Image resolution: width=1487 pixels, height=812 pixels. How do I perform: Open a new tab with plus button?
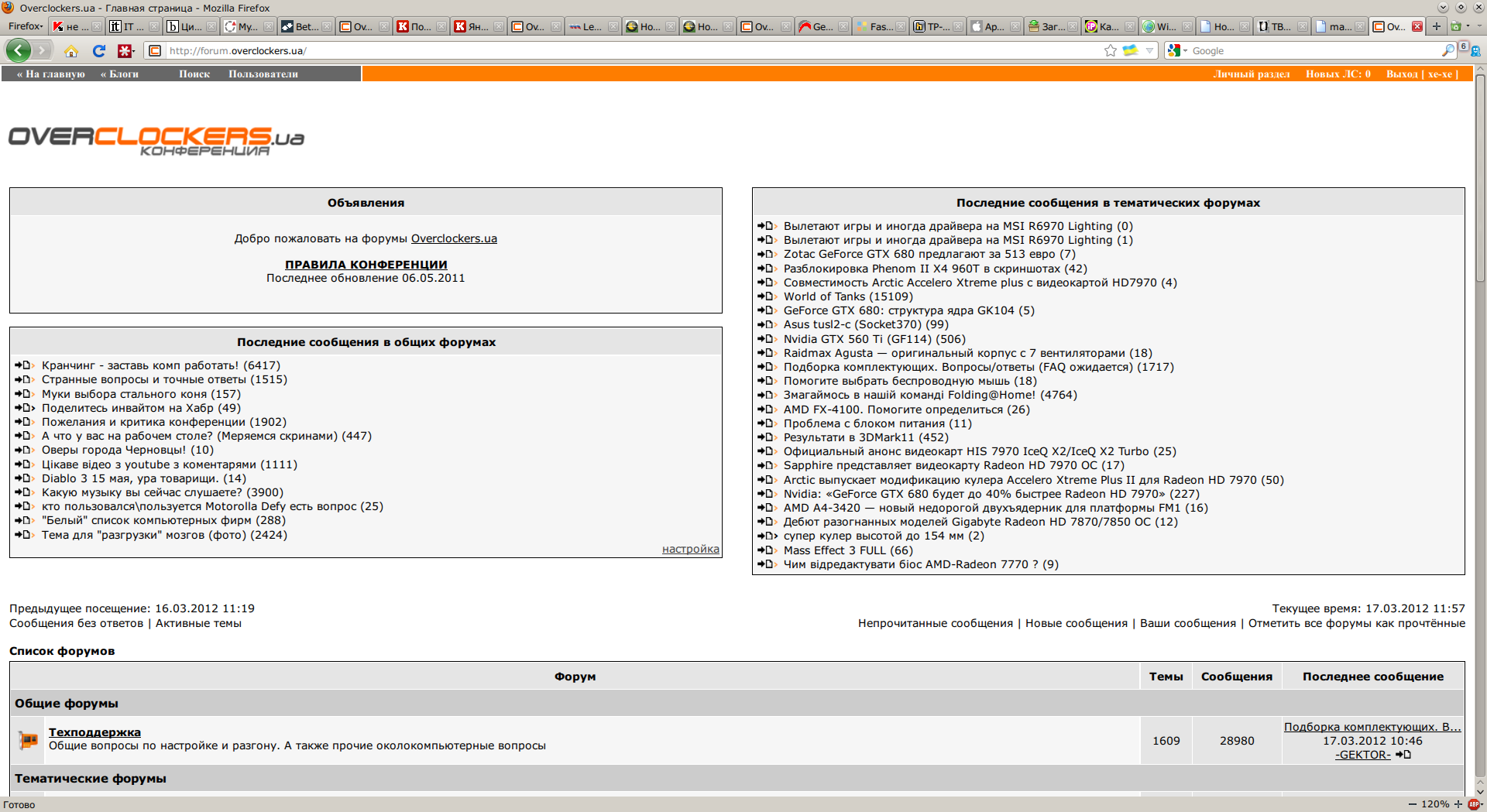pyautogui.click(x=1437, y=26)
